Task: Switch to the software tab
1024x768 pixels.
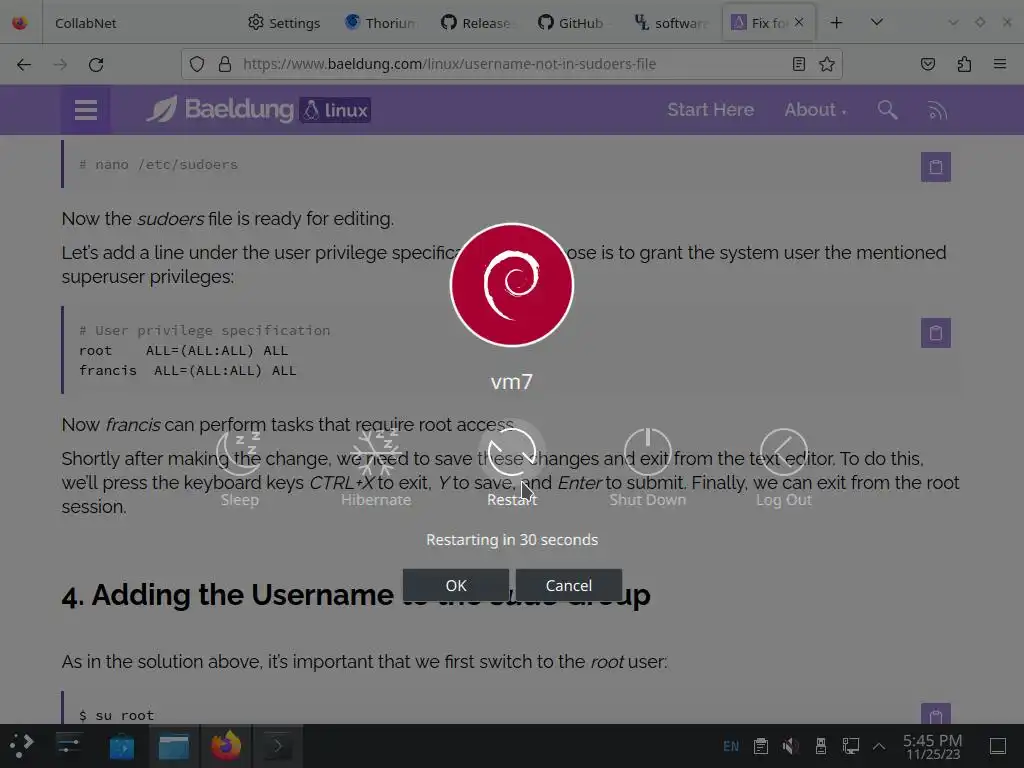Action: [670, 23]
